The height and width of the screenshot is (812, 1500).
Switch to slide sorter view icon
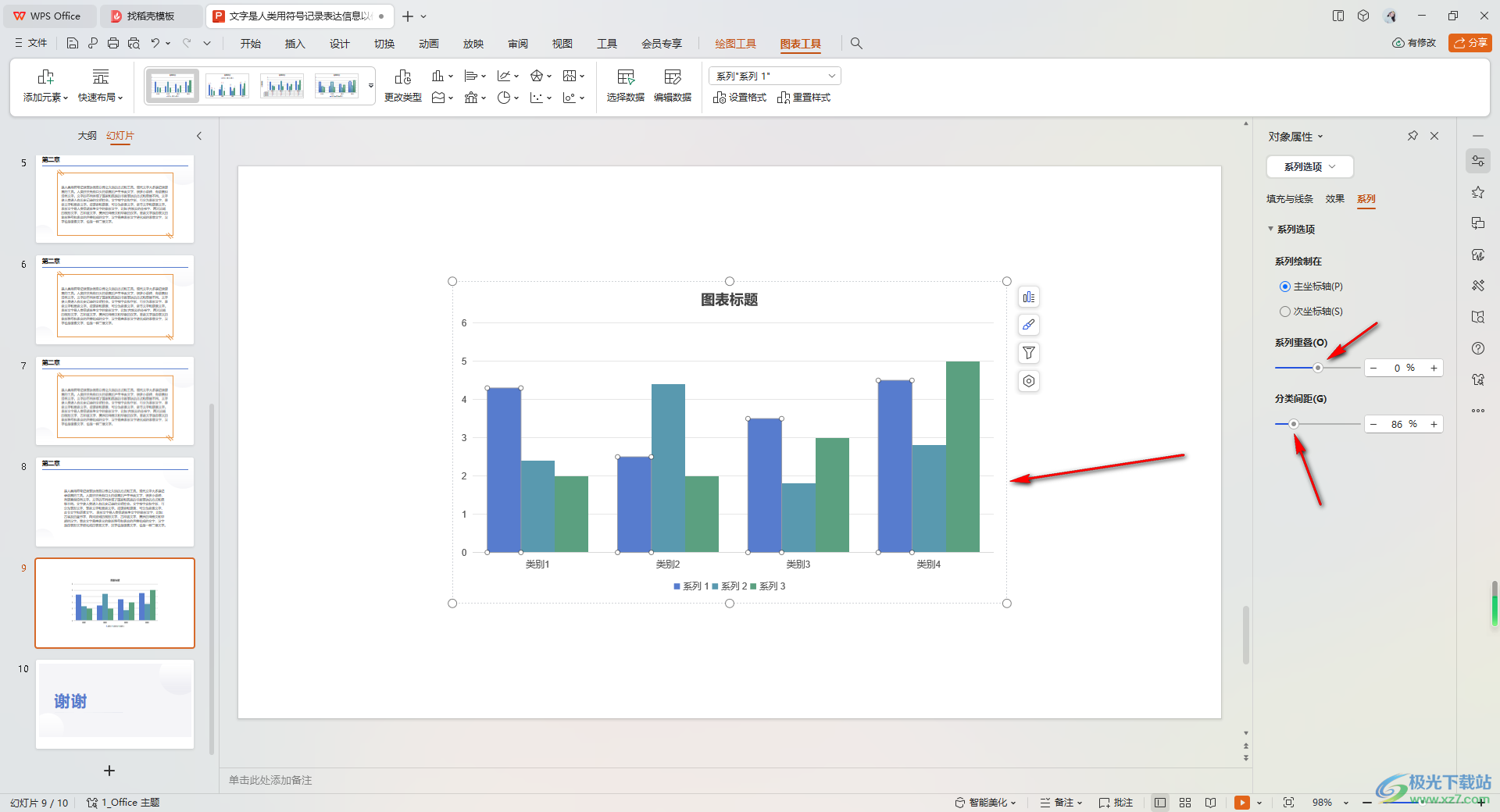[1185, 803]
